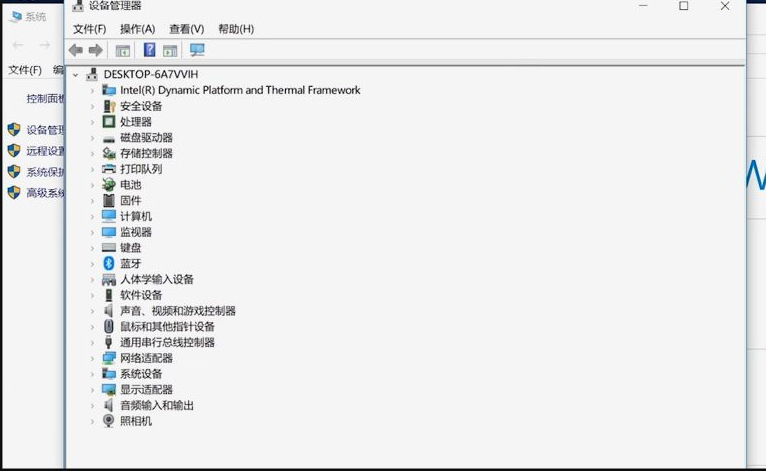This screenshot has height=471, width=766.
Task: Select the Bluetooth (蓝牙) device icon
Action: click(109, 264)
